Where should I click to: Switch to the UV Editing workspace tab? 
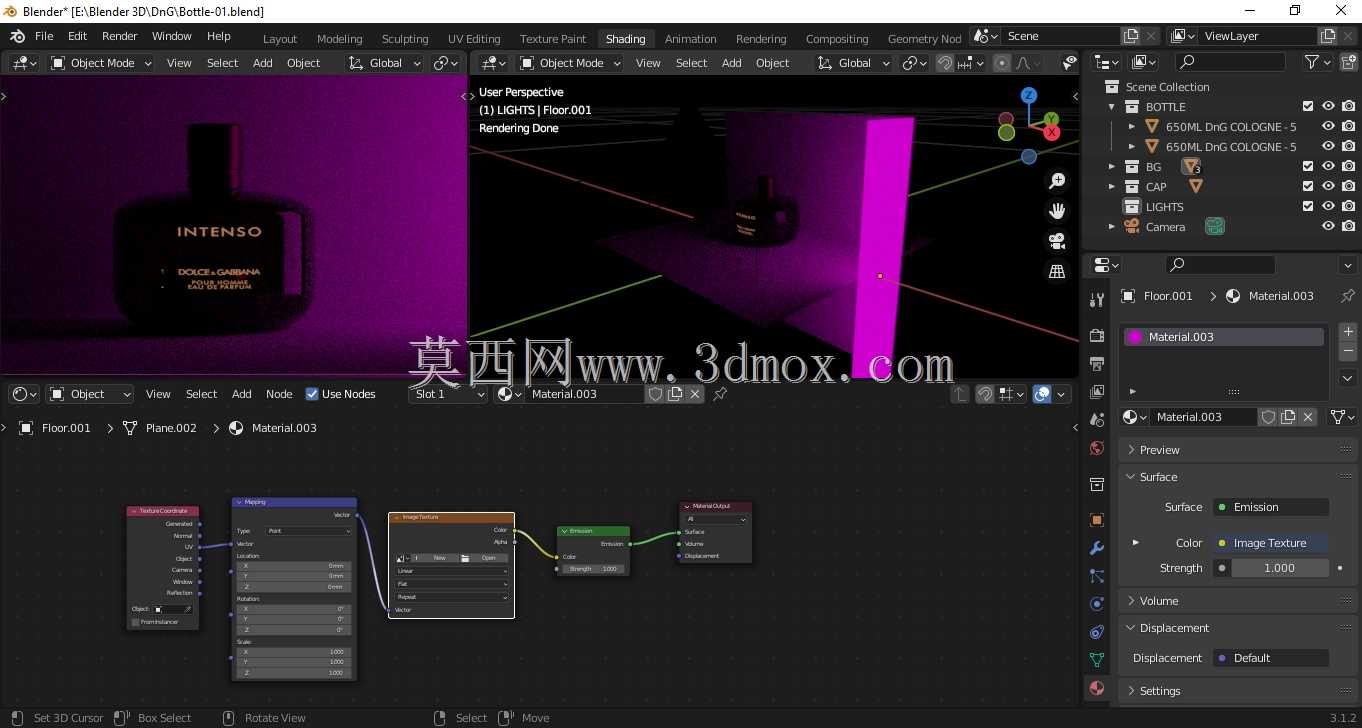474,39
